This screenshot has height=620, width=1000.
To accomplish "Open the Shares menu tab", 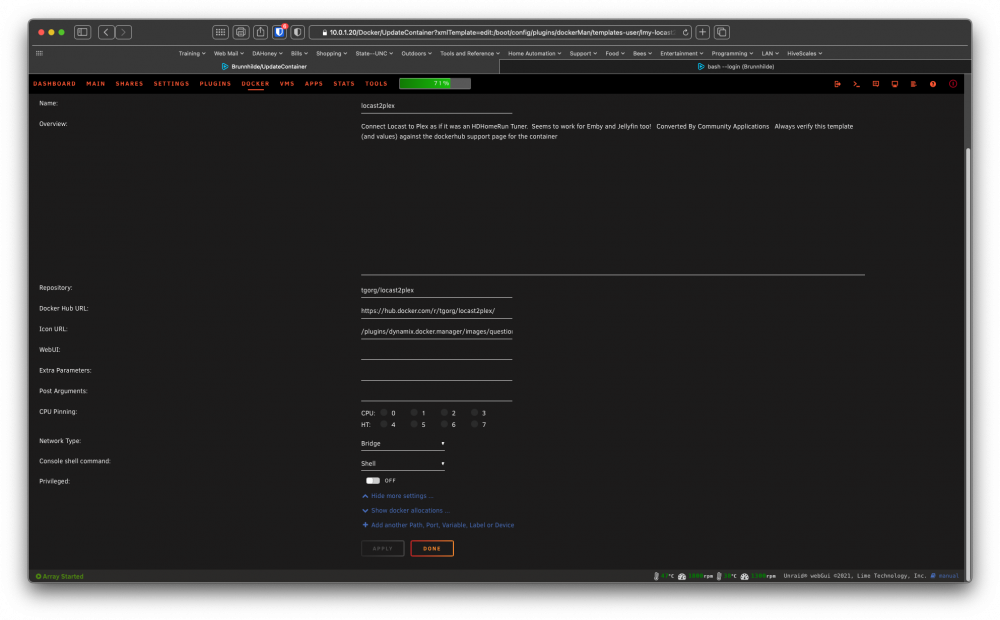I will 129,84.
